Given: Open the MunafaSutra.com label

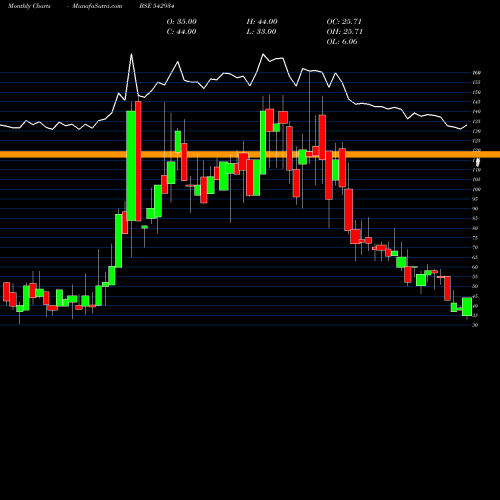Looking at the screenshot, I should point(97,6).
